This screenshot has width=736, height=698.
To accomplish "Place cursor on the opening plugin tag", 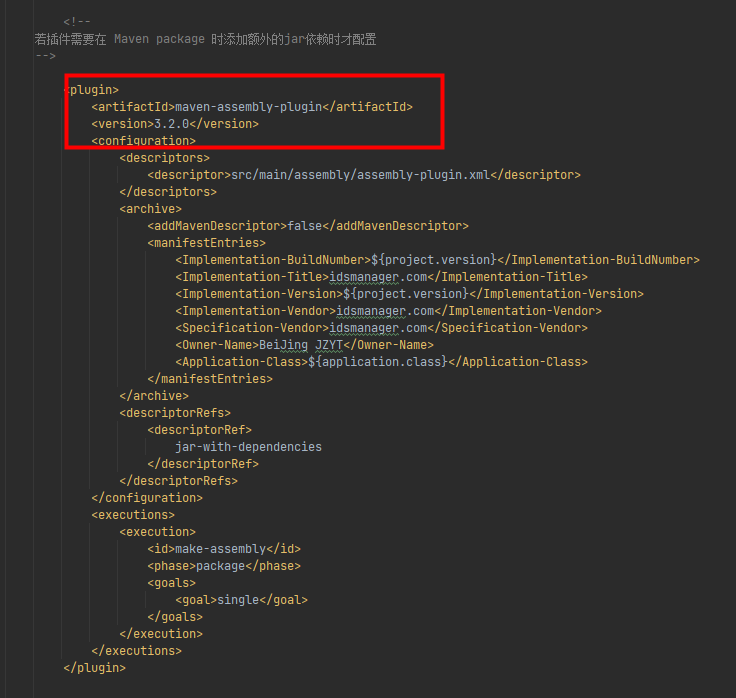I will 91,90.
